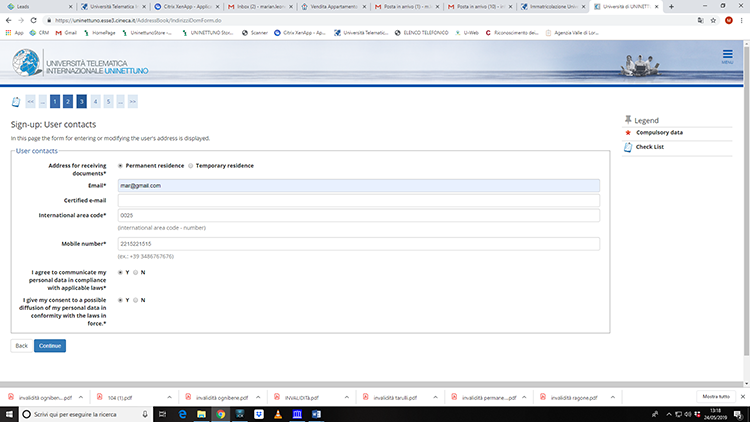Click the Check List clipboard icon
This screenshot has height=422, width=750.
pyautogui.click(x=627, y=147)
